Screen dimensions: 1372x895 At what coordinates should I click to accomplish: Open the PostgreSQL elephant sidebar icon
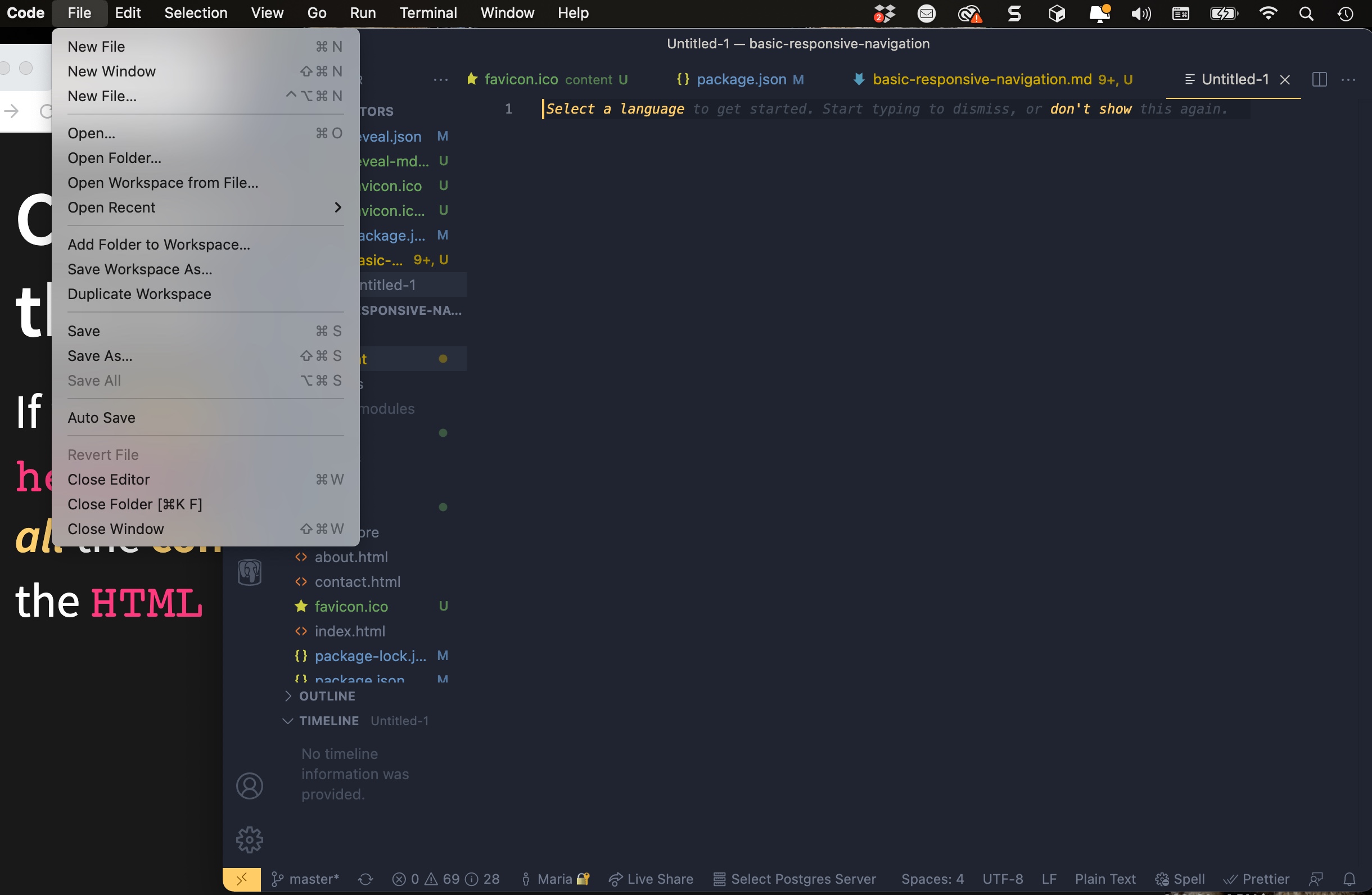coord(250,572)
